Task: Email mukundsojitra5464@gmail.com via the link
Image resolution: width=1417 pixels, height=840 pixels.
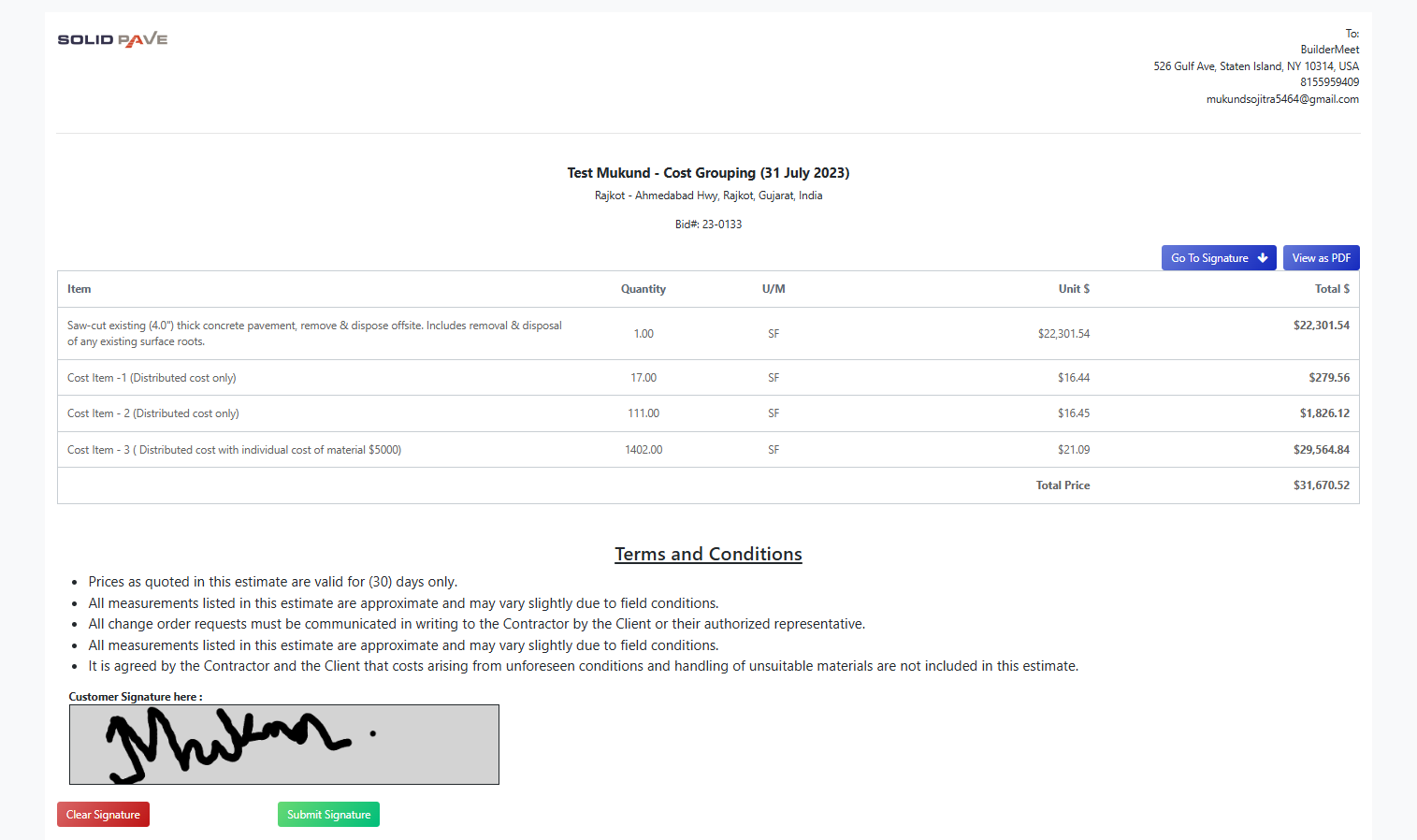Action: point(1282,98)
